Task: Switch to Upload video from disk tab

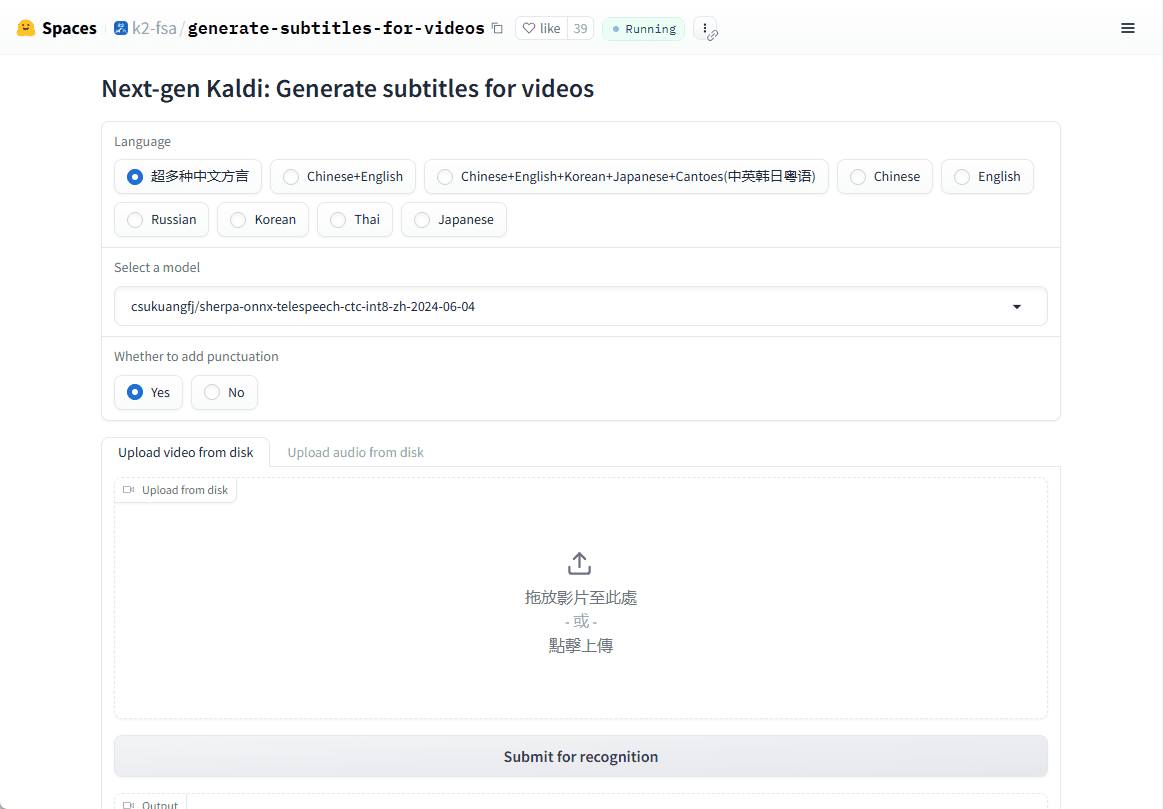Action: [185, 452]
